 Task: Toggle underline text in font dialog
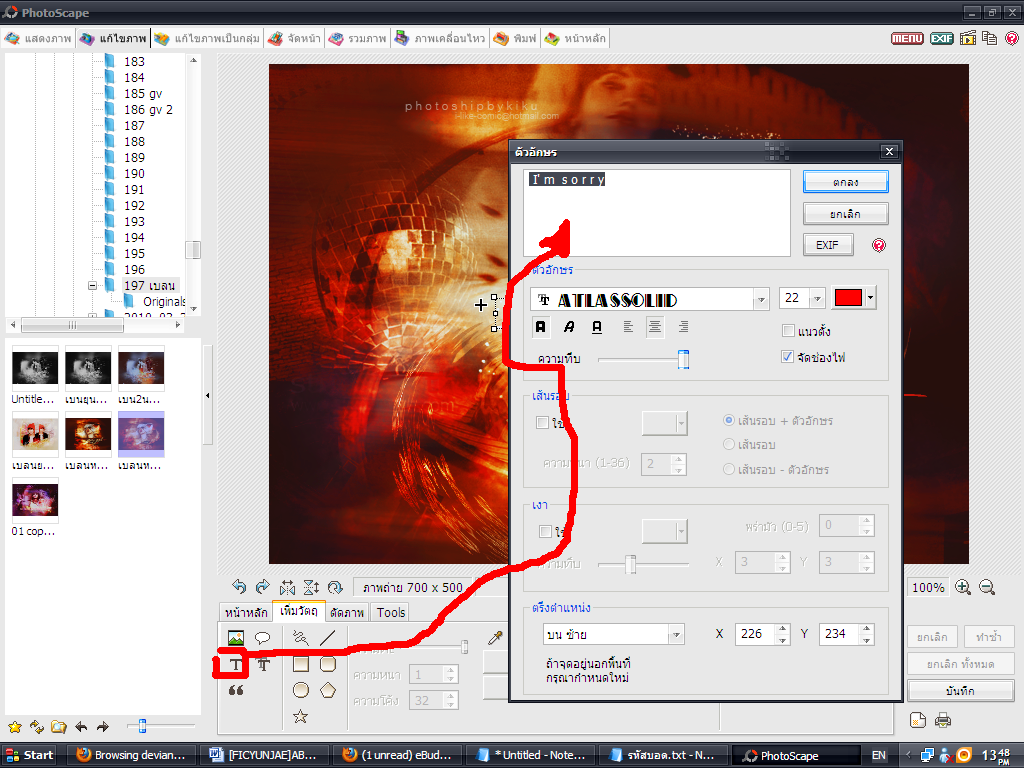[x=597, y=327]
